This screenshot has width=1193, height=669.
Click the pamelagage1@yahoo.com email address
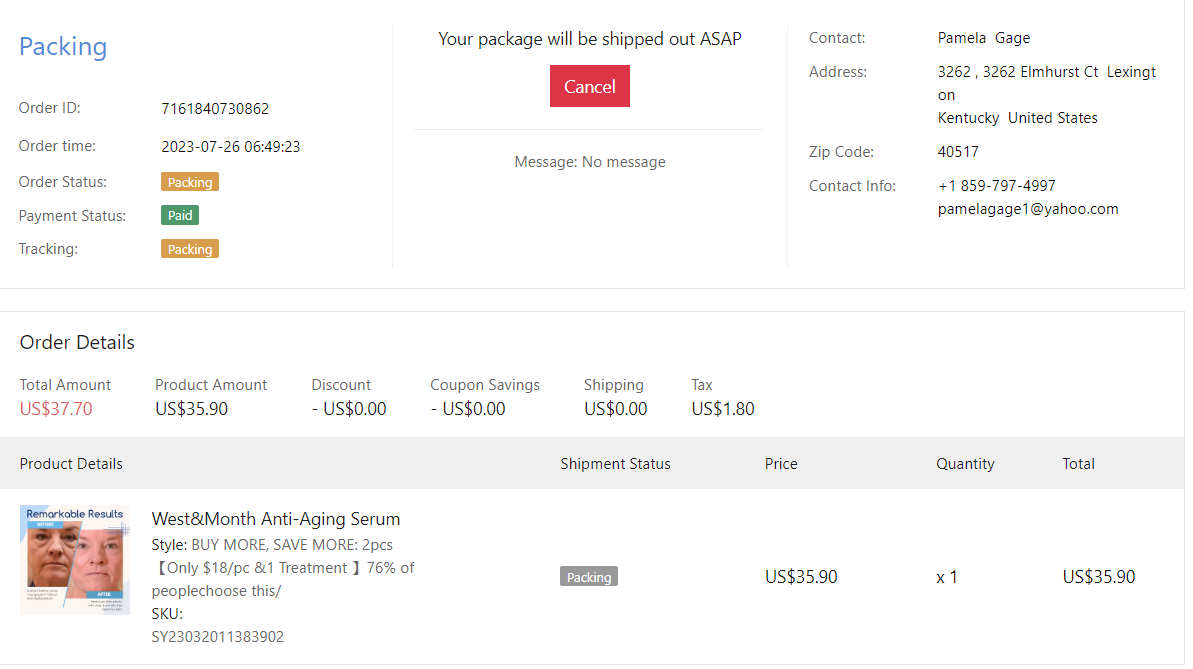point(1028,209)
